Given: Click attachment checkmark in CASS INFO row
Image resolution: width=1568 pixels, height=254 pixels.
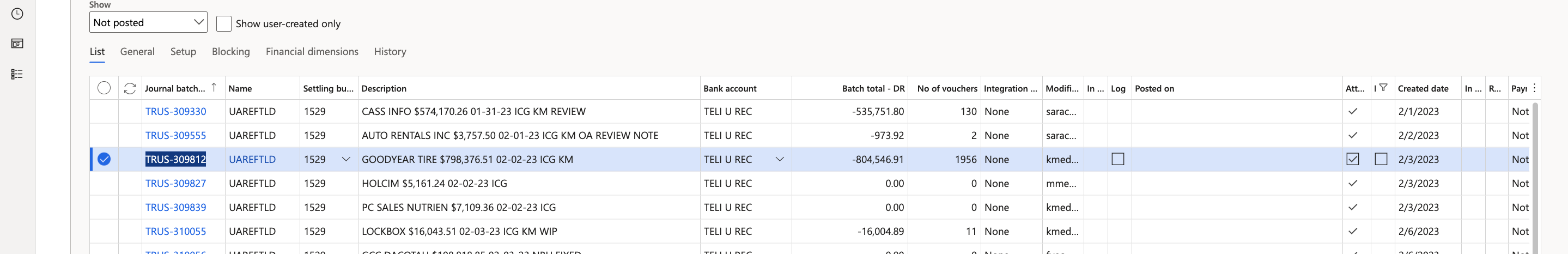Looking at the screenshot, I should point(1352,112).
